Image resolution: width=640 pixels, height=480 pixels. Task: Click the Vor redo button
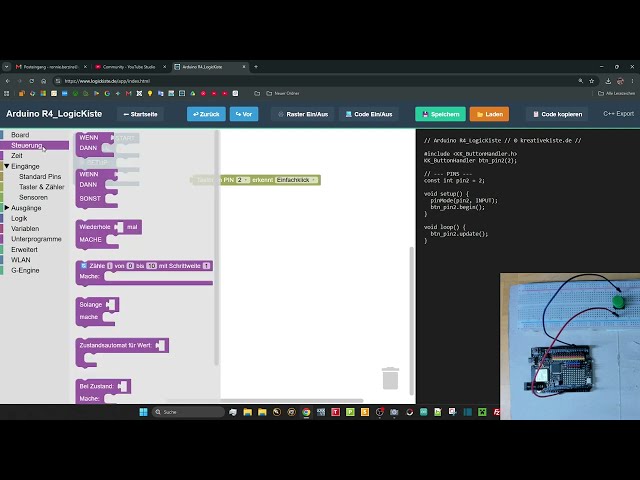coord(244,114)
